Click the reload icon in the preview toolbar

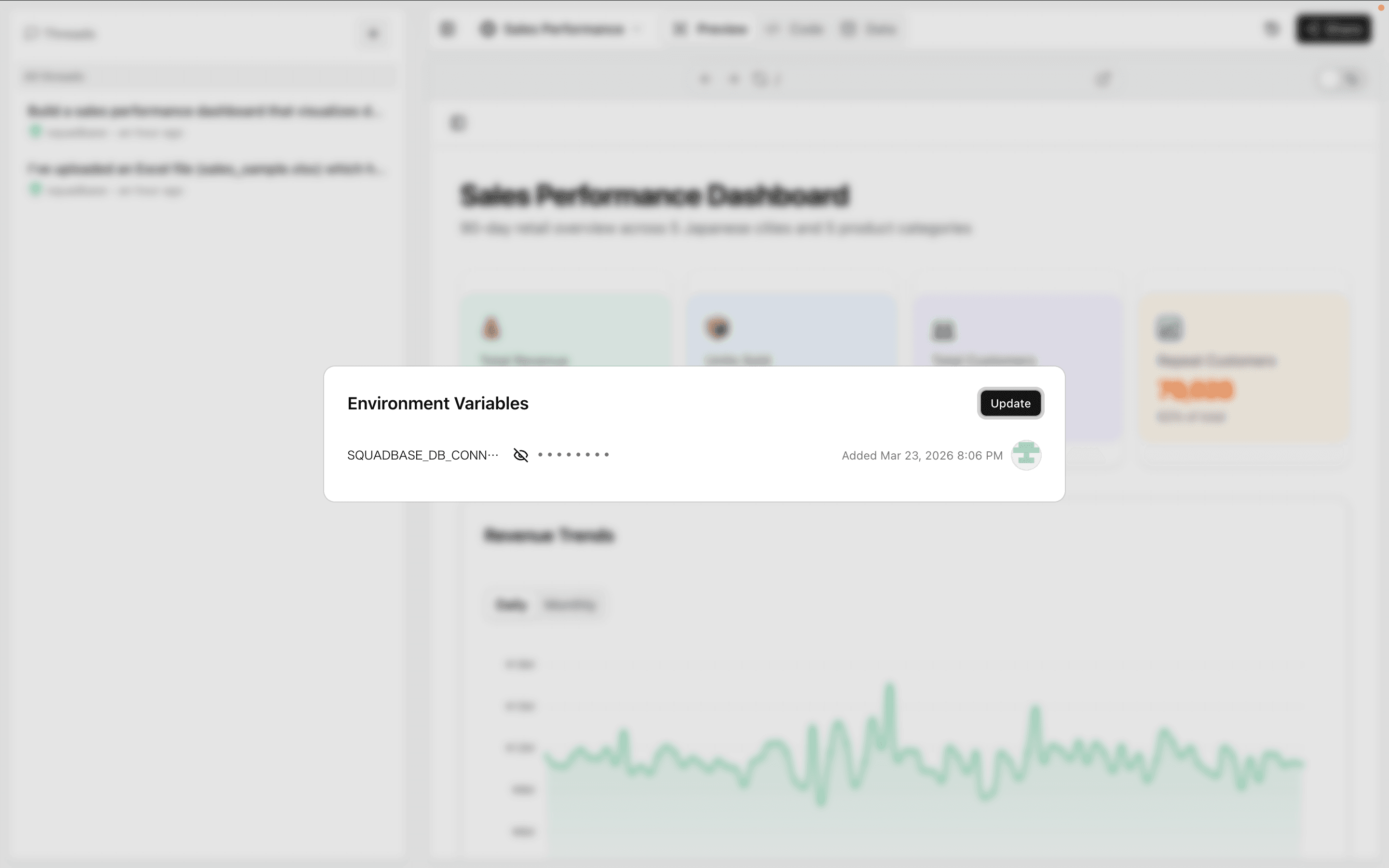tap(760, 79)
